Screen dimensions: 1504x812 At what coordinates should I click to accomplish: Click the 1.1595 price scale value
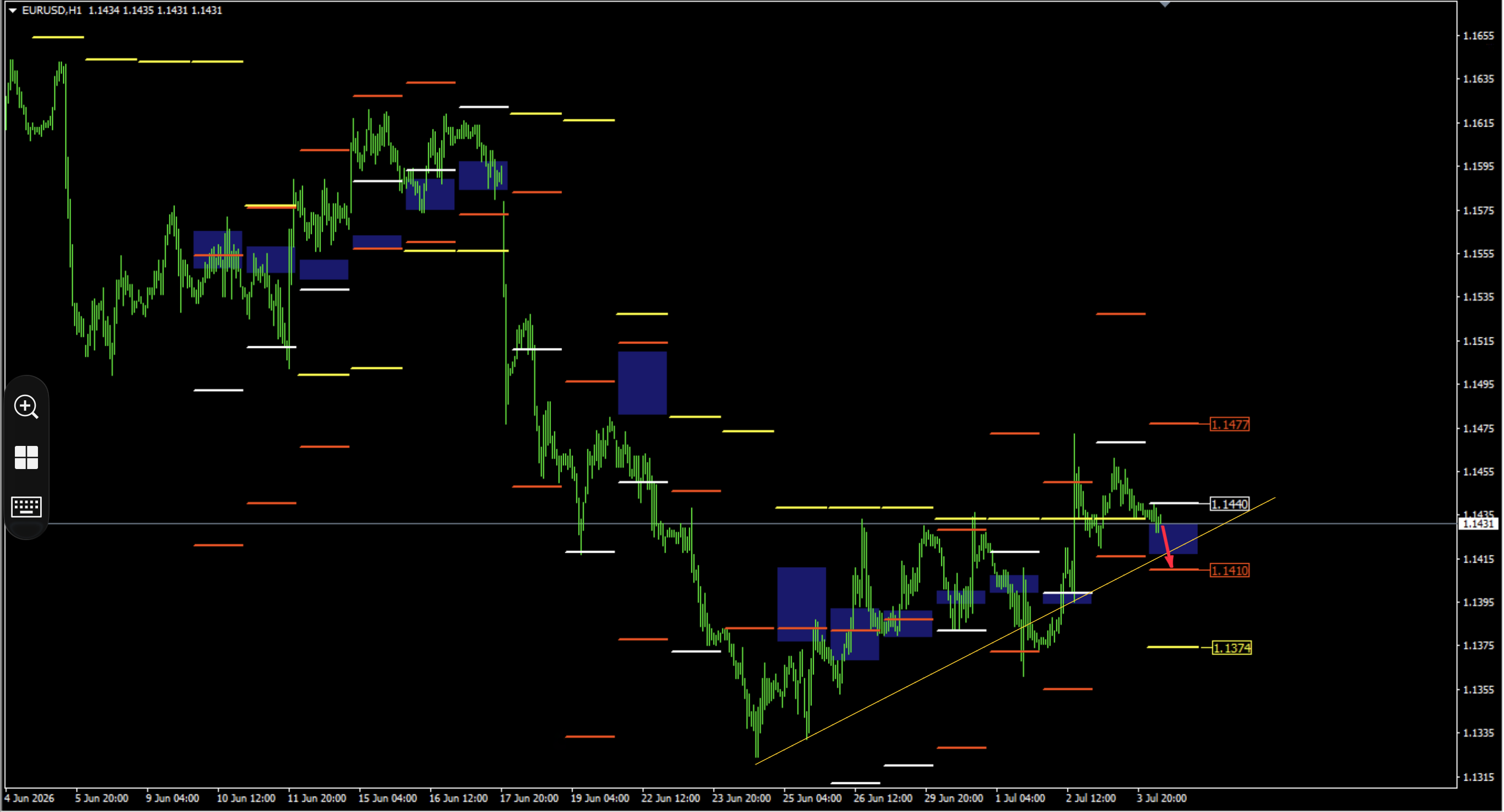(x=1478, y=166)
